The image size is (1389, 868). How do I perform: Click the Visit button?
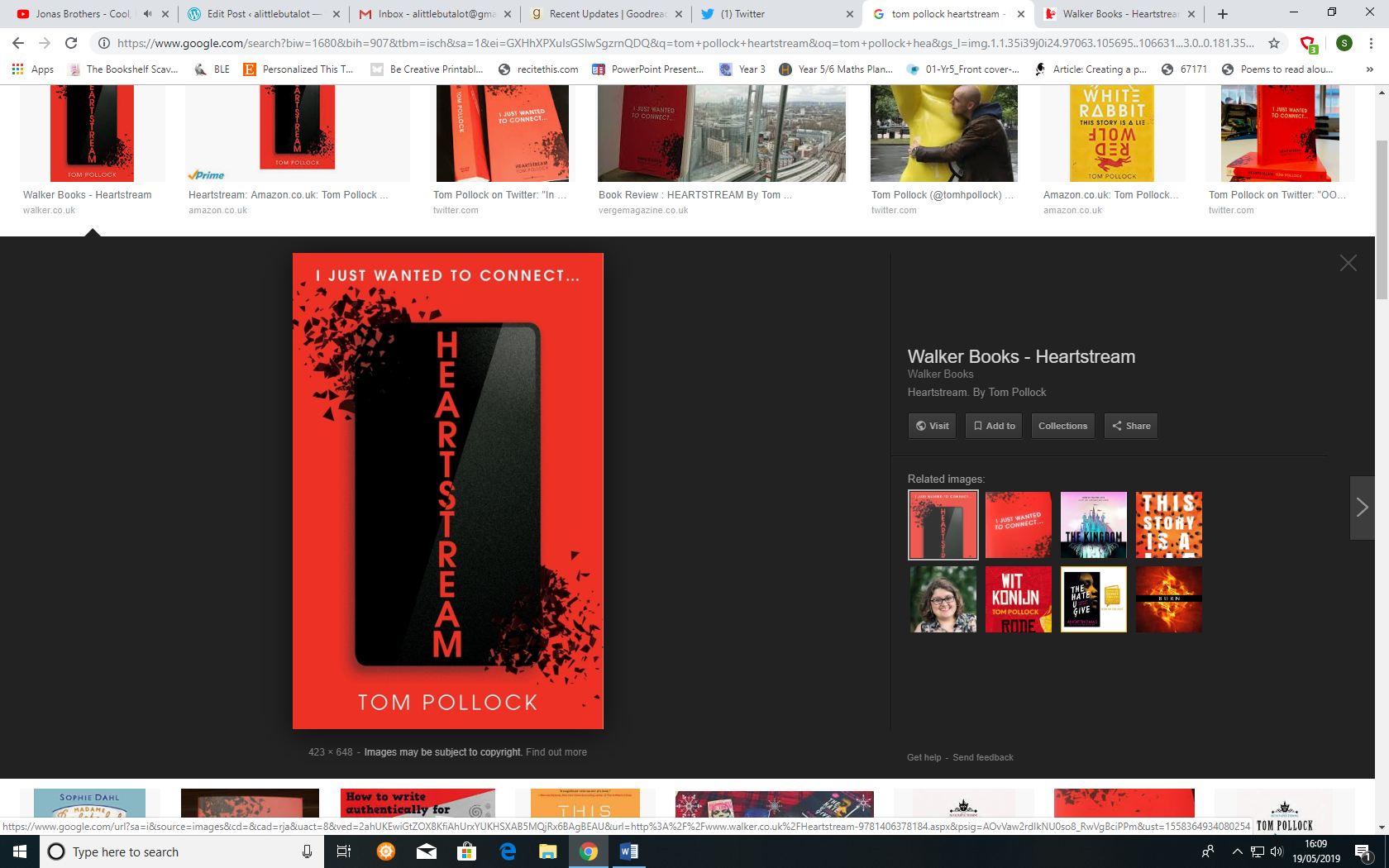pos(932,426)
